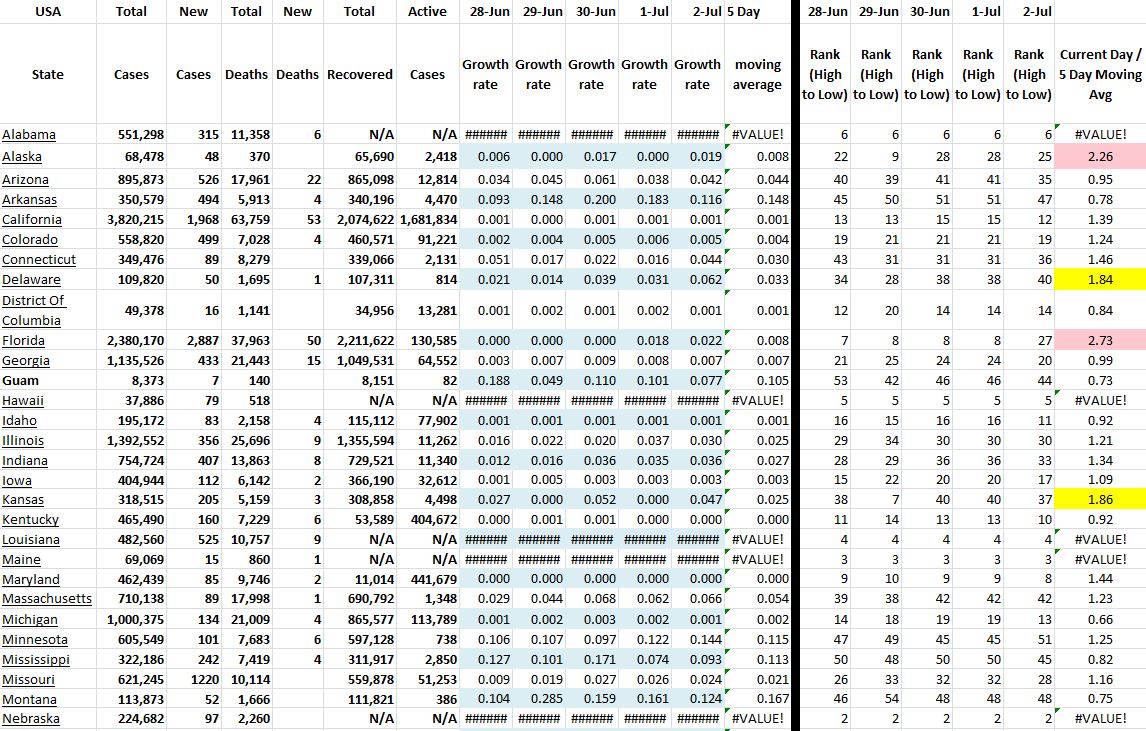Select the 'moving average' column header cell
Screen dimensions: 1146x731
757,75
